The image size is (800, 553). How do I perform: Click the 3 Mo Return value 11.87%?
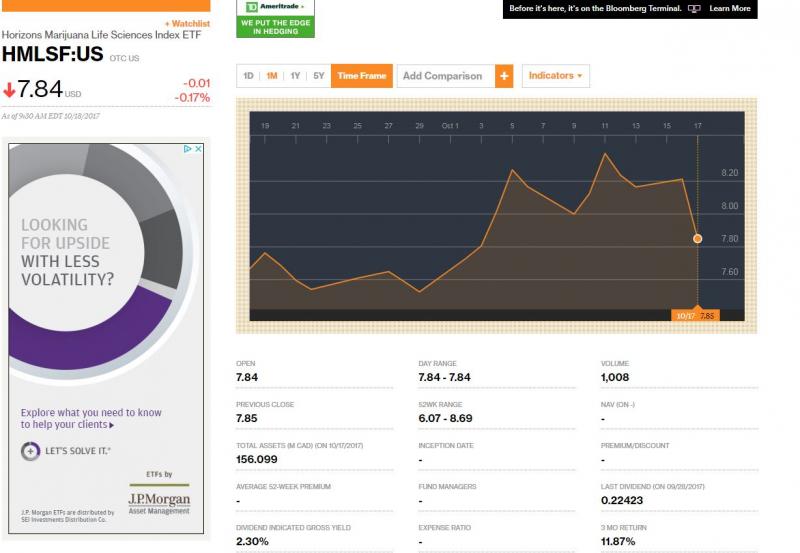coord(618,541)
